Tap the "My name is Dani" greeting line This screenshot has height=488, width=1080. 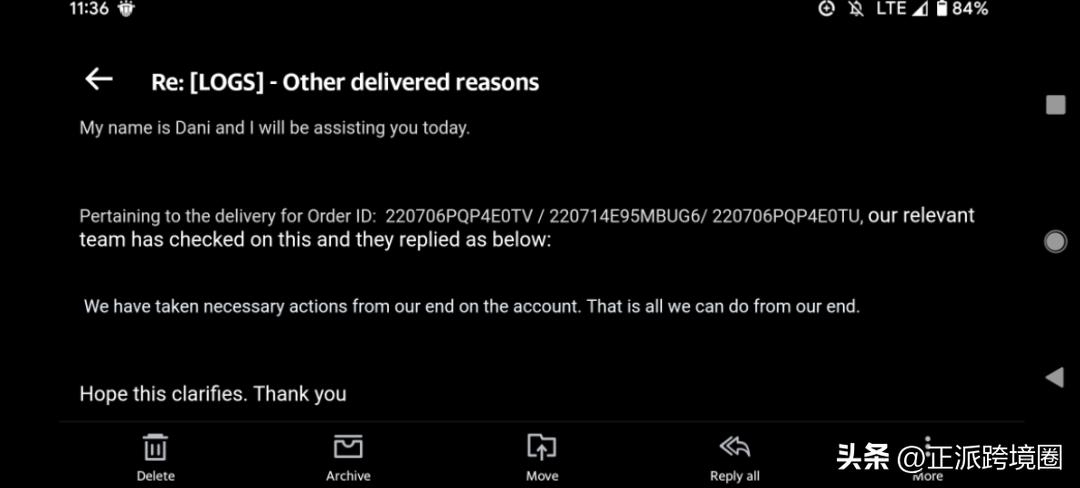pos(274,128)
